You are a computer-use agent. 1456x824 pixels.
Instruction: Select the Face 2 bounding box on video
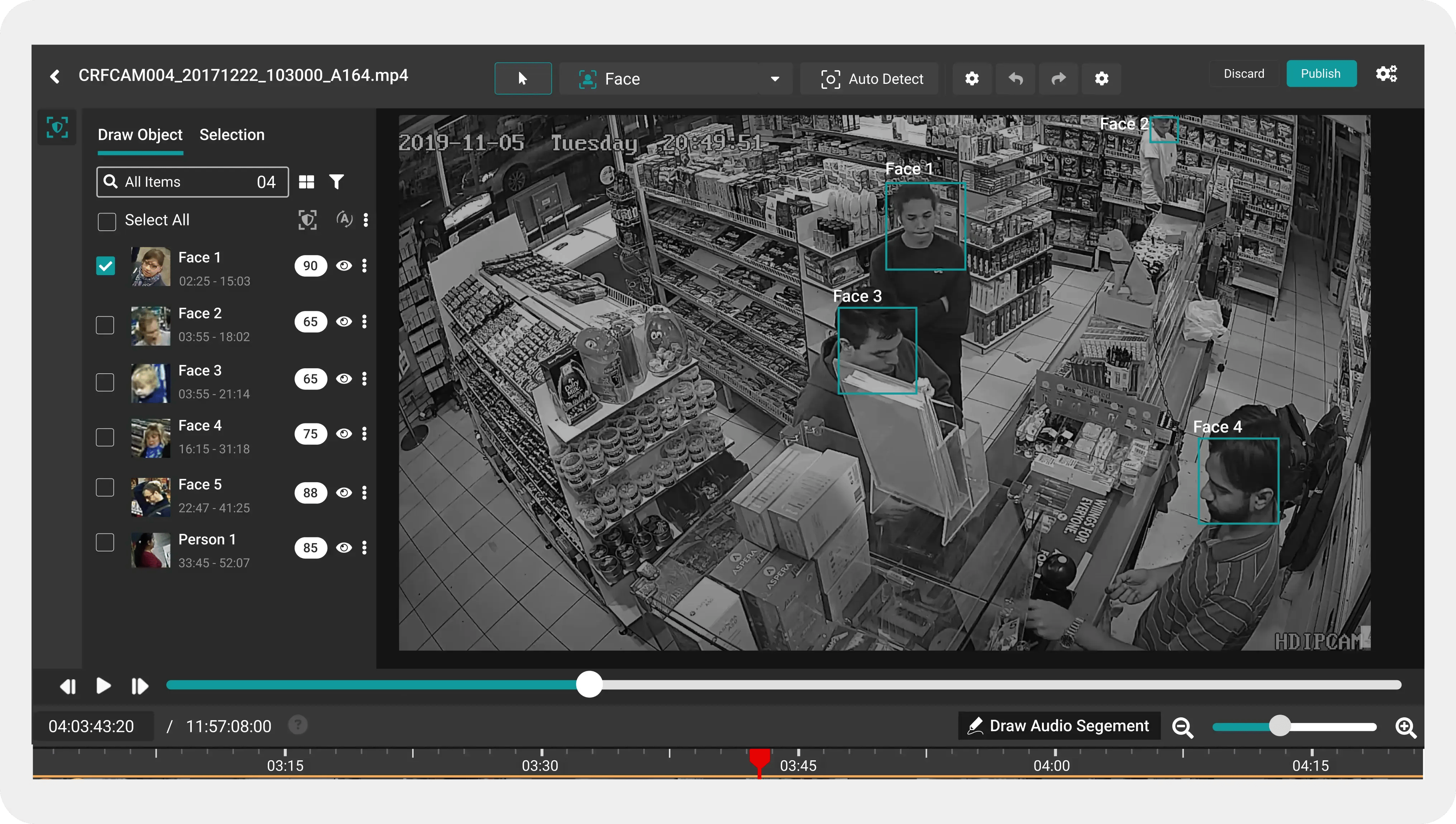[1164, 130]
